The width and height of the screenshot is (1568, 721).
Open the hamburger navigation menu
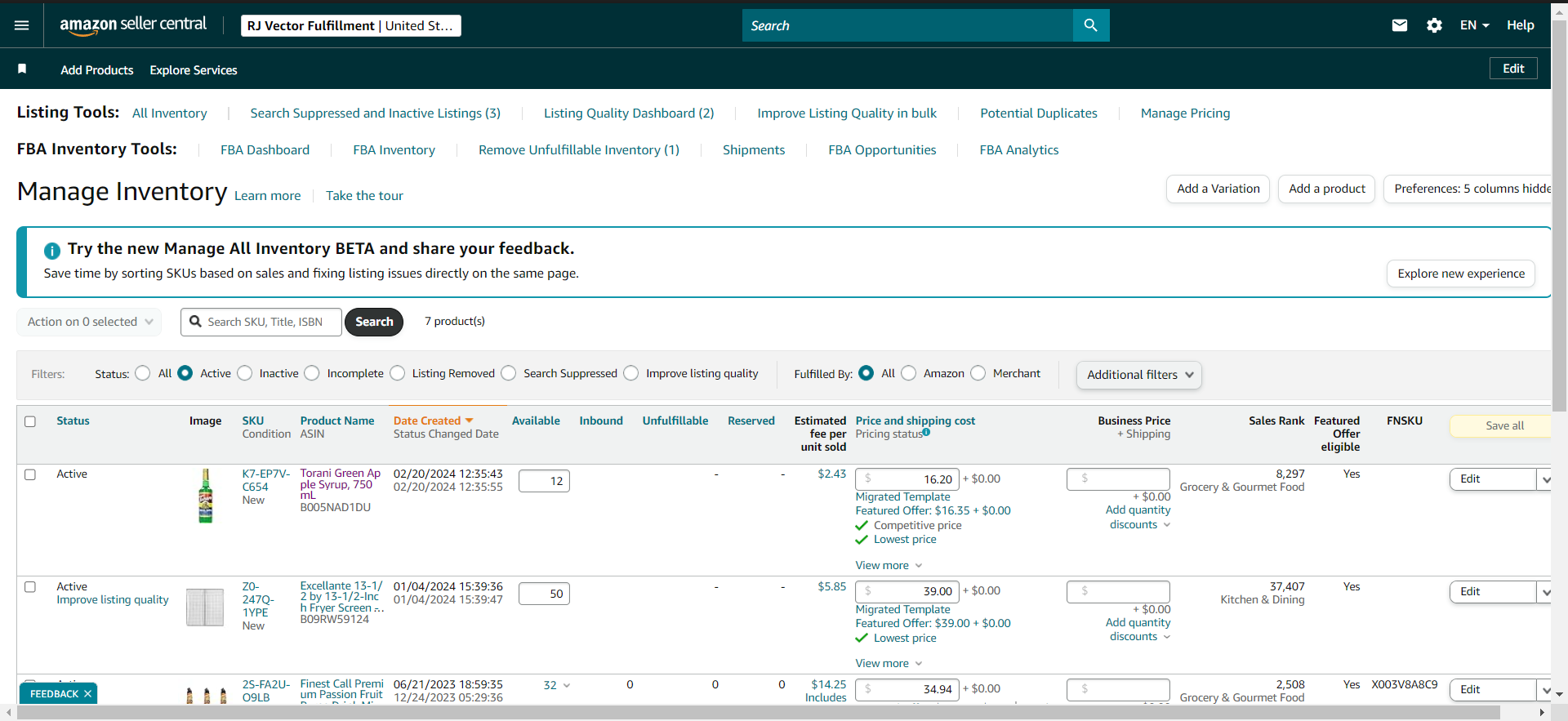pos(22,25)
